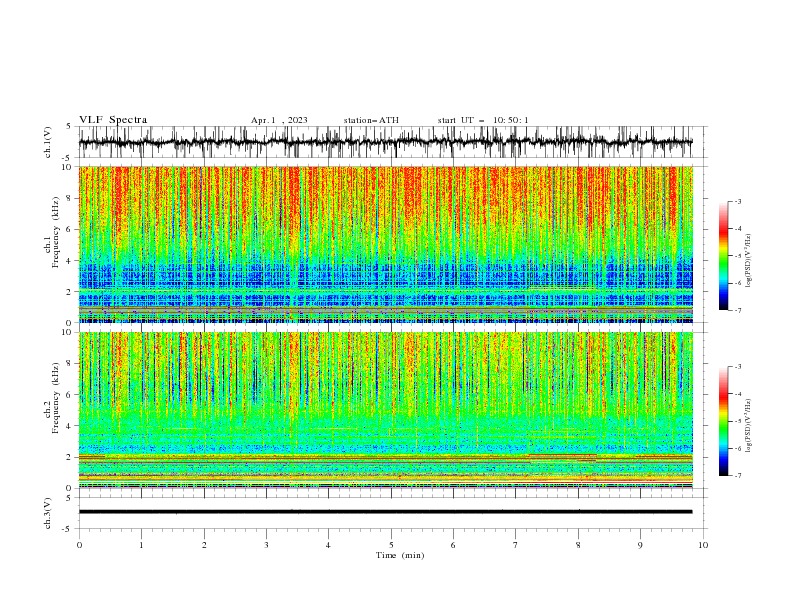Click time tick label '0' on x-axis
Image resolution: width=792 pixels, height=612 pixels.
click(x=79, y=545)
